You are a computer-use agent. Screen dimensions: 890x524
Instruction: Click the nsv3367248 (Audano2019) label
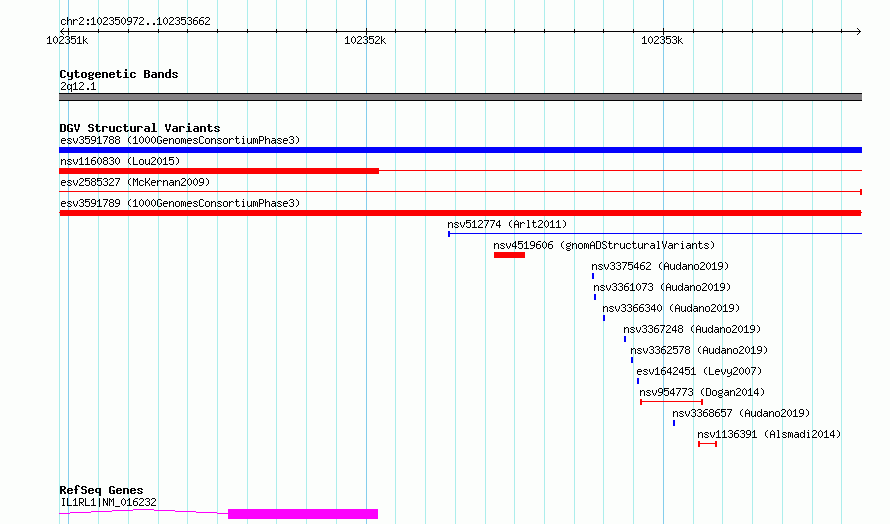(692, 329)
